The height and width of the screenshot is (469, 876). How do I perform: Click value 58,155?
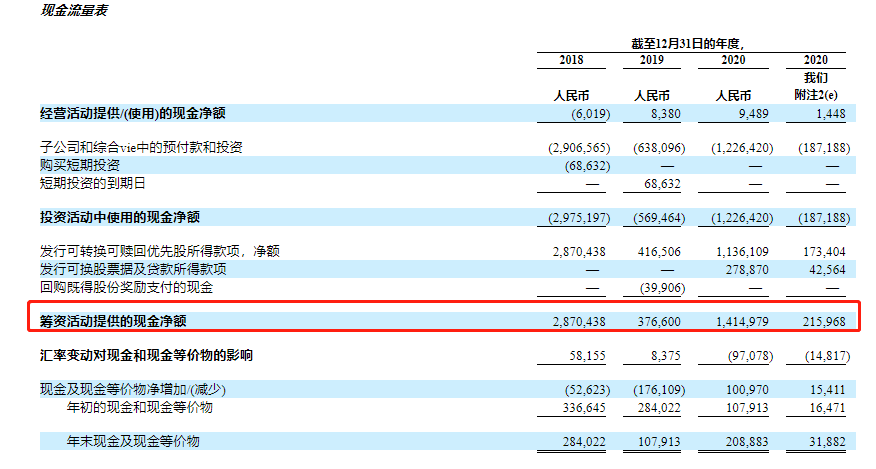(x=587, y=356)
